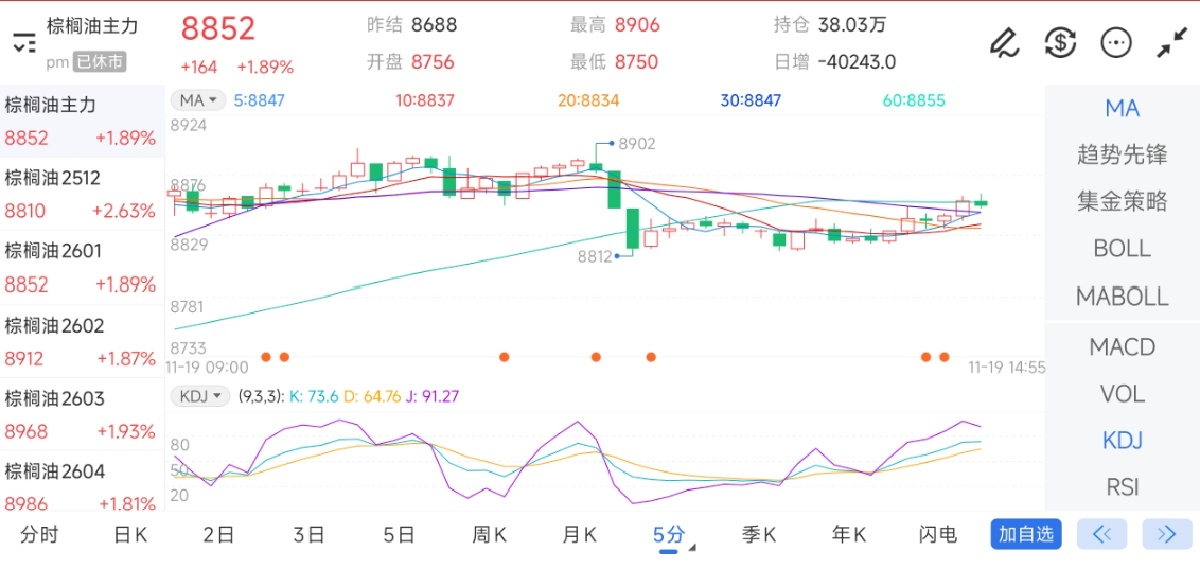This screenshot has width=1200, height=572.
Task: Go to previous contract with left chevrons
Action: point(1102,534)
